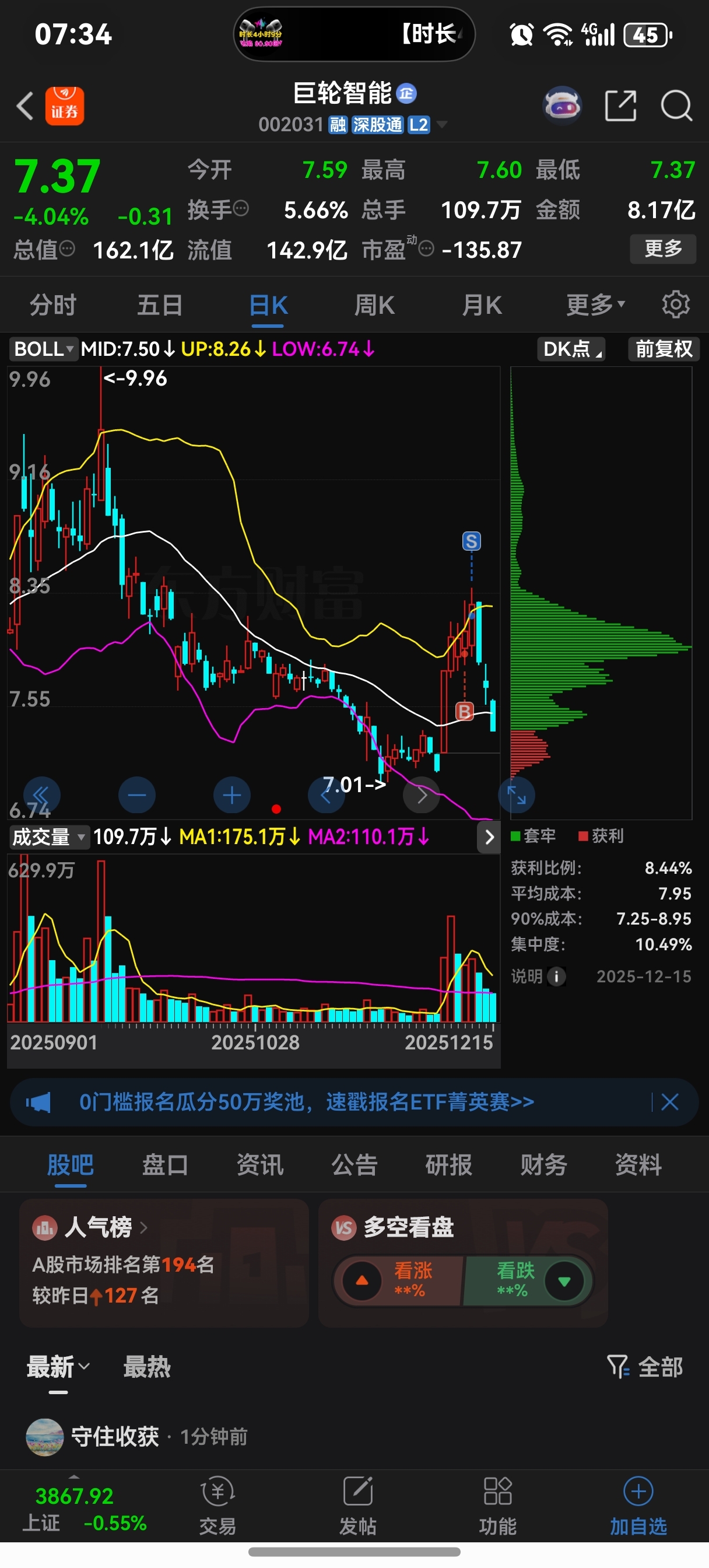
Task: Open the ETF菁英赛 signup link
Action: click(x=307, y=1102)
